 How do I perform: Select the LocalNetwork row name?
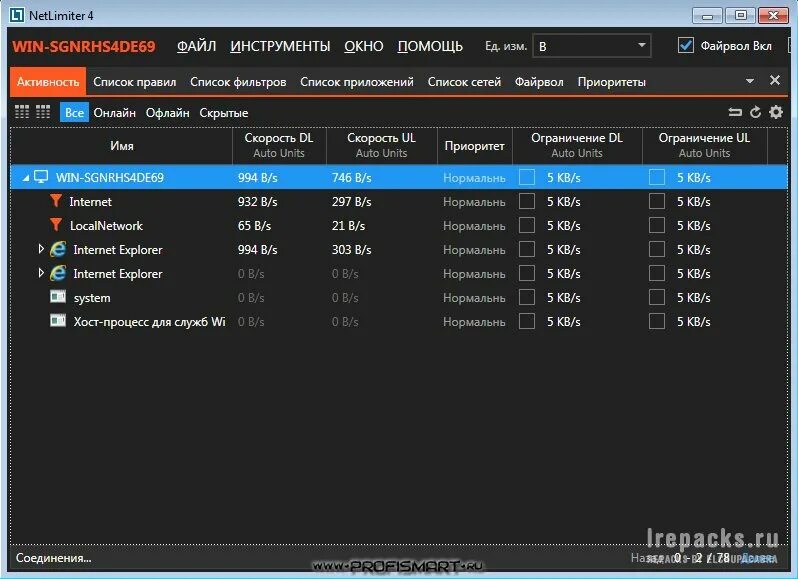coord(106,225)
